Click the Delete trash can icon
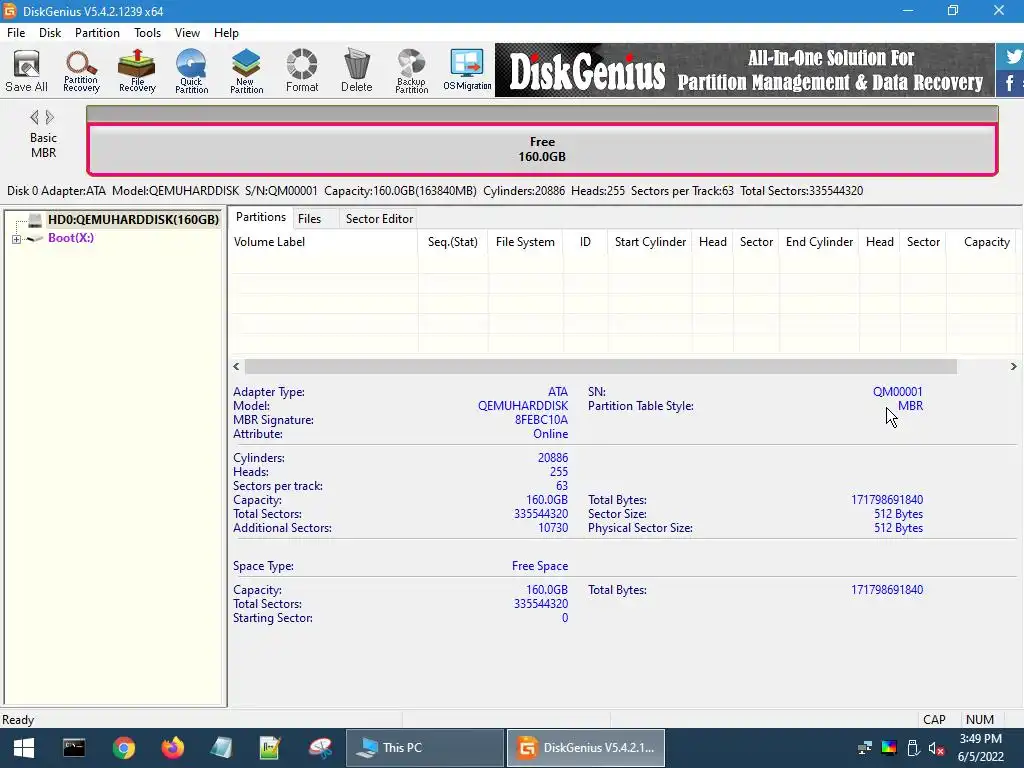This screenshot has height=768, width=1024. (x=357, y=71)
